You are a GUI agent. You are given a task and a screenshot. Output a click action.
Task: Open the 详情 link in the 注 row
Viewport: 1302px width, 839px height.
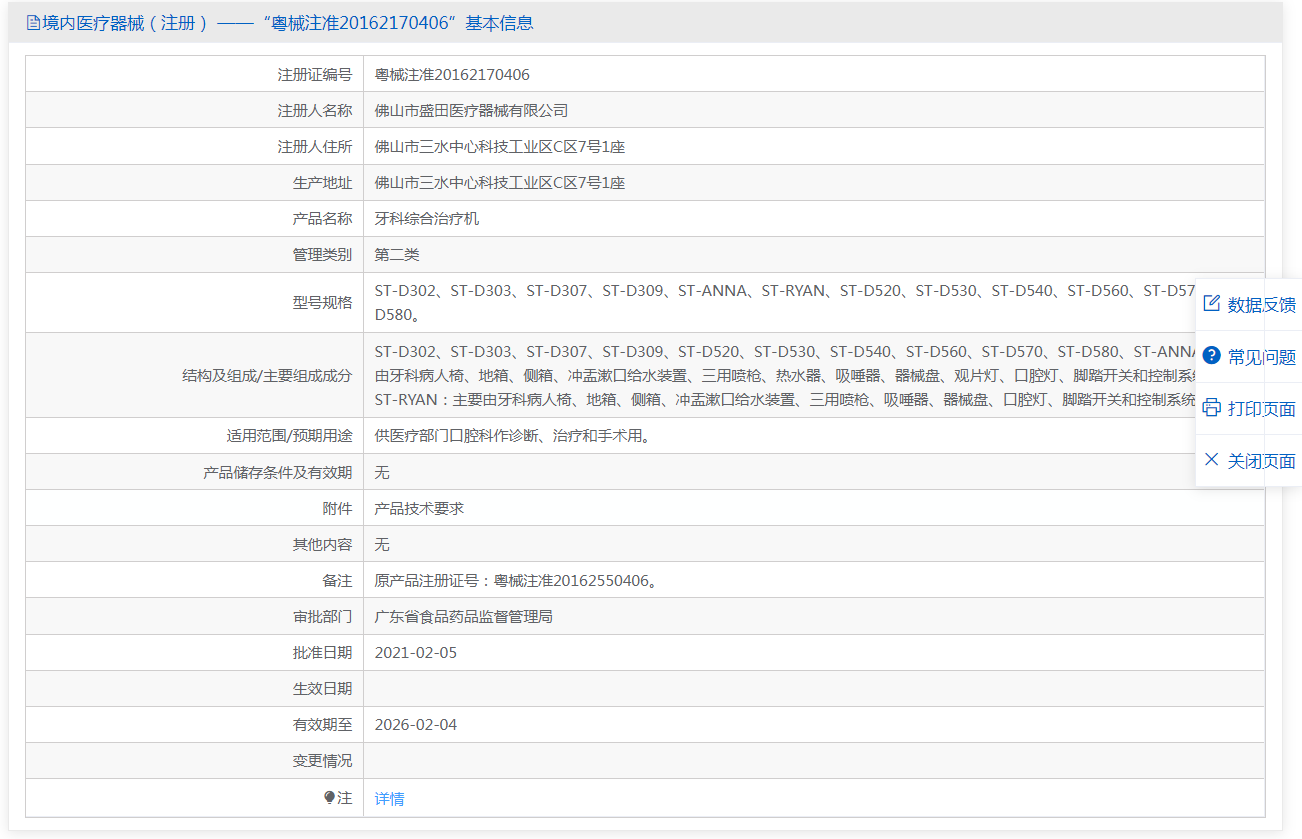point(389,798)
